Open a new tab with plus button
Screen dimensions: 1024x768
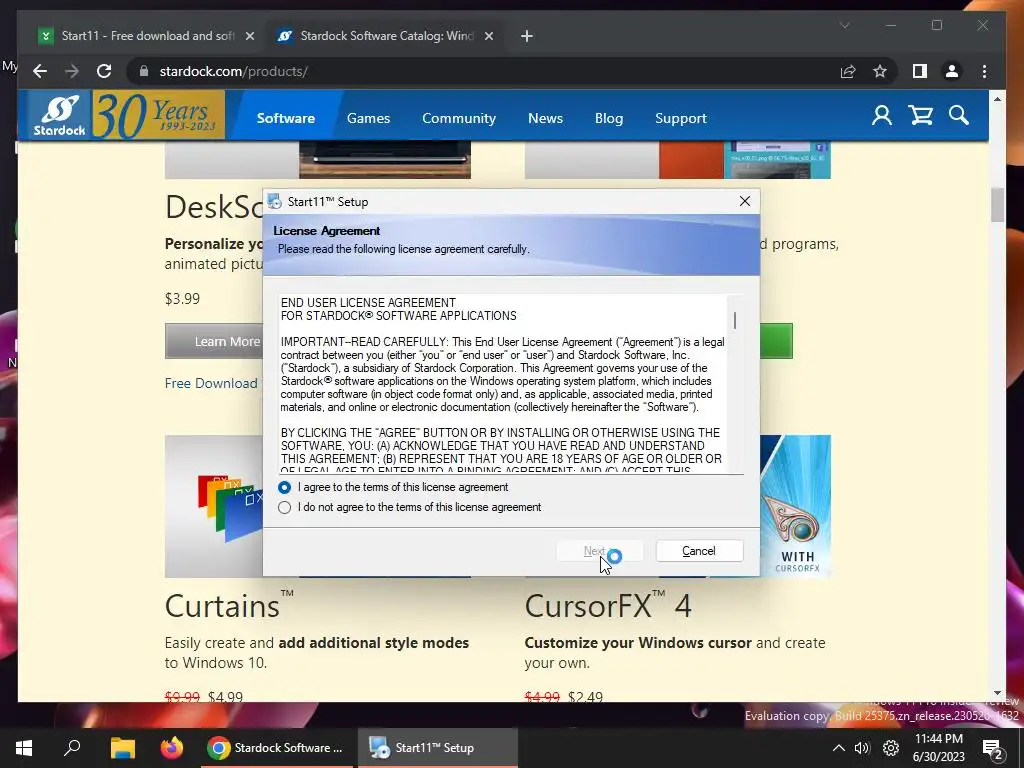coord(527,36)
